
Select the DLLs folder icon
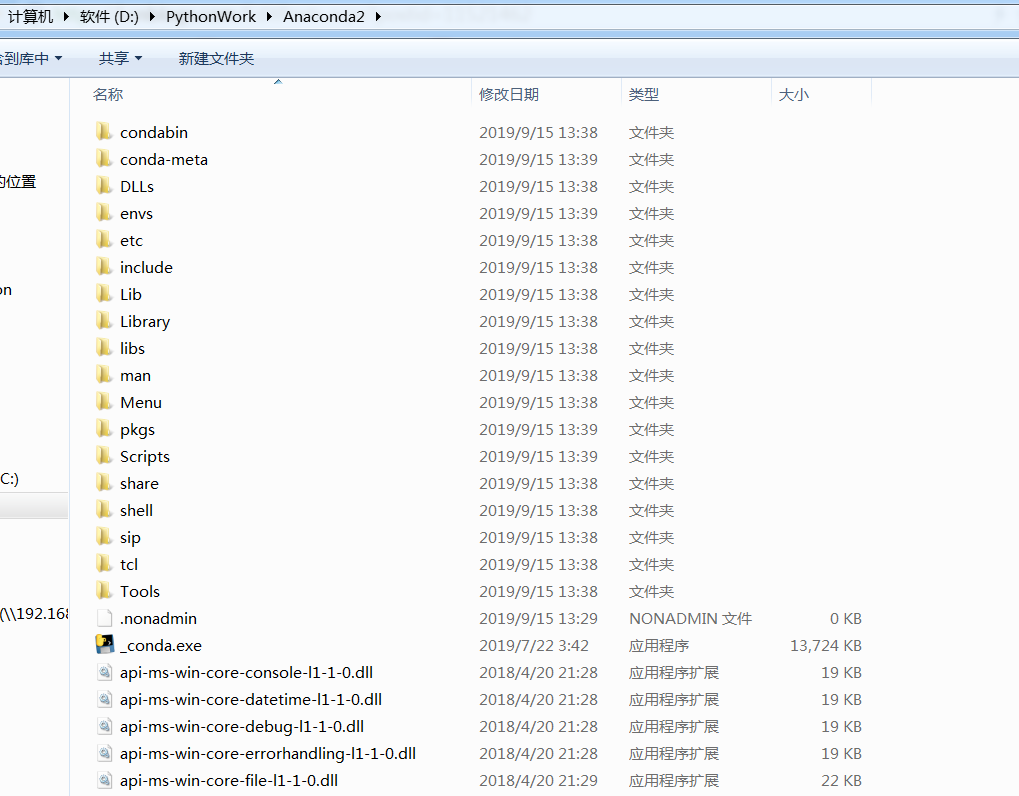tap(104, 186)
